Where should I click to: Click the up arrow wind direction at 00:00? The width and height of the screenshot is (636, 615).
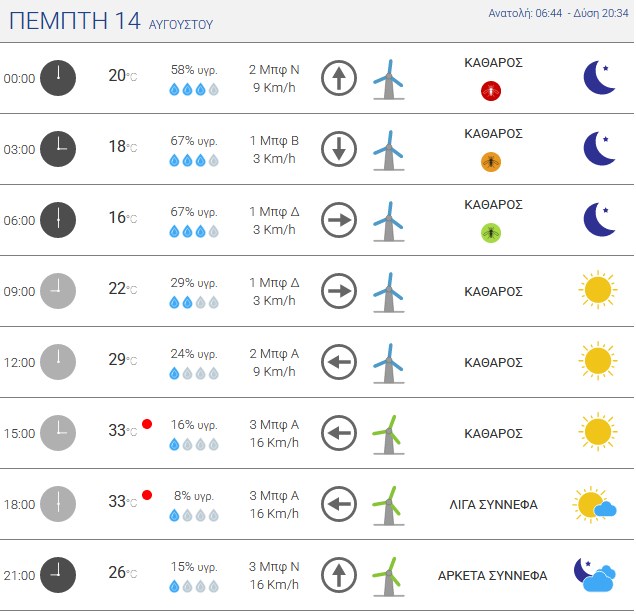[x=339, y=78]
